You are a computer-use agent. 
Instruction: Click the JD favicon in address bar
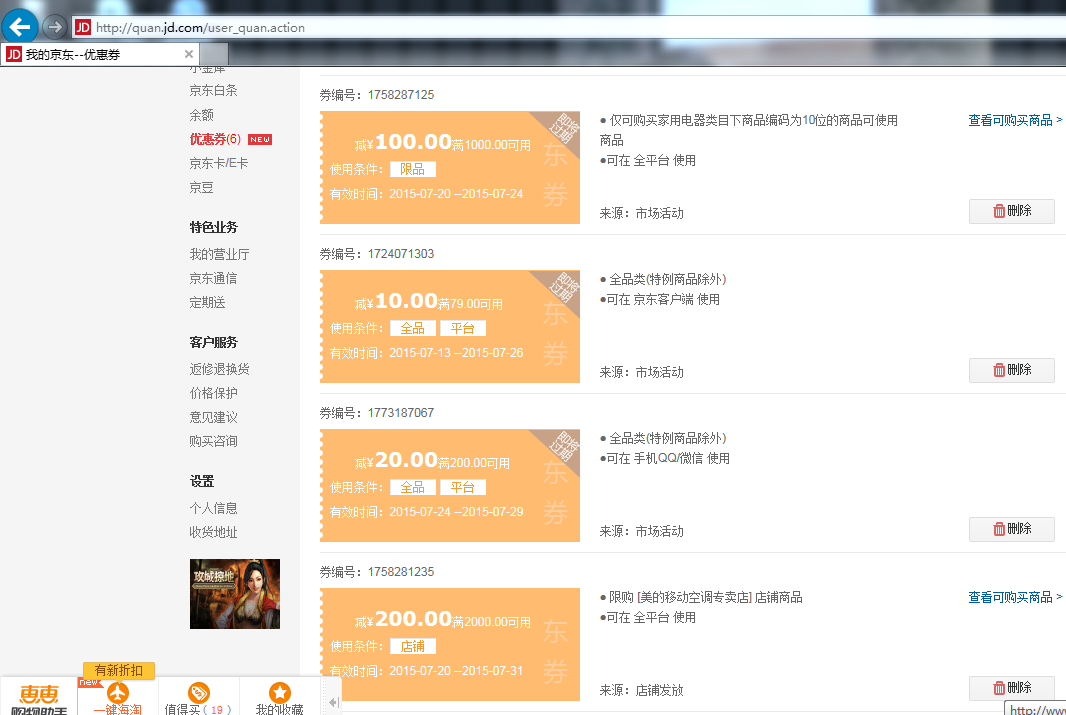83,27
